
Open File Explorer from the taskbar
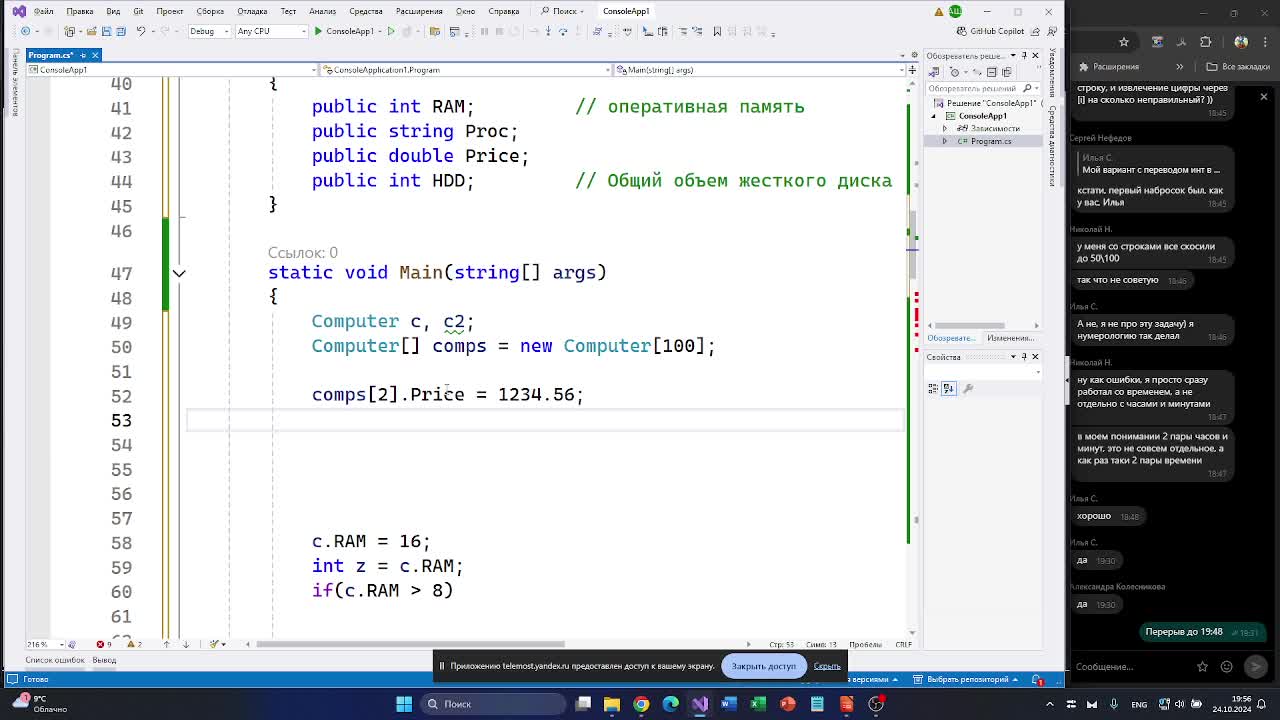point(612,704)
